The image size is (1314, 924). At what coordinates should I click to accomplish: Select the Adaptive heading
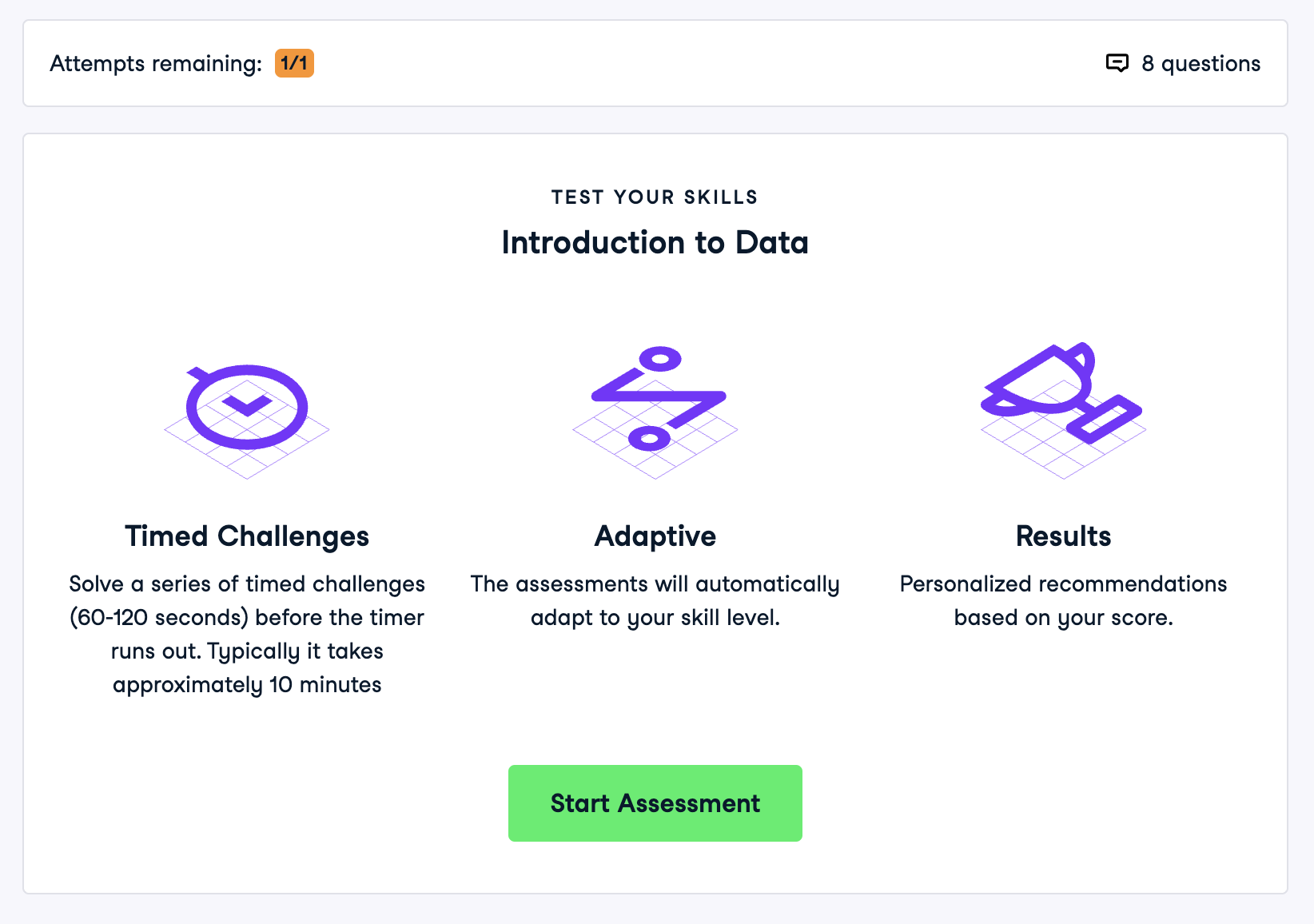pos(655,536)
